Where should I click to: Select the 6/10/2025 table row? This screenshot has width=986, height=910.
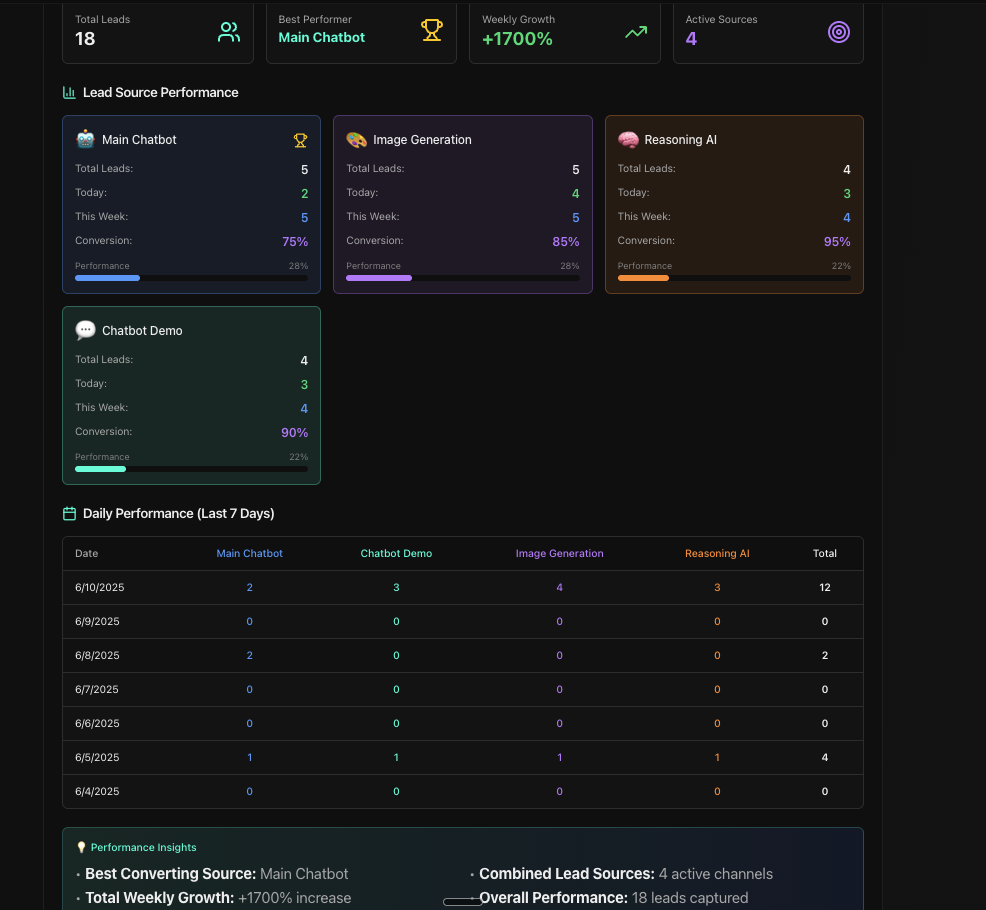click(462, 587)
